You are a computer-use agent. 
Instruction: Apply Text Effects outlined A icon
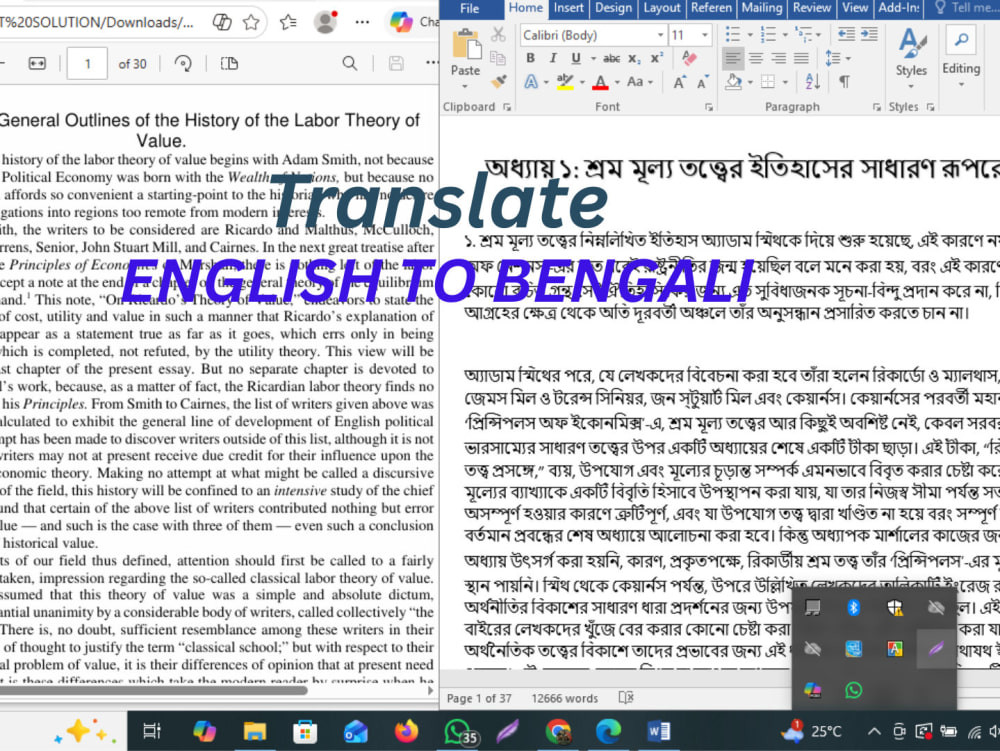(531, 82)
